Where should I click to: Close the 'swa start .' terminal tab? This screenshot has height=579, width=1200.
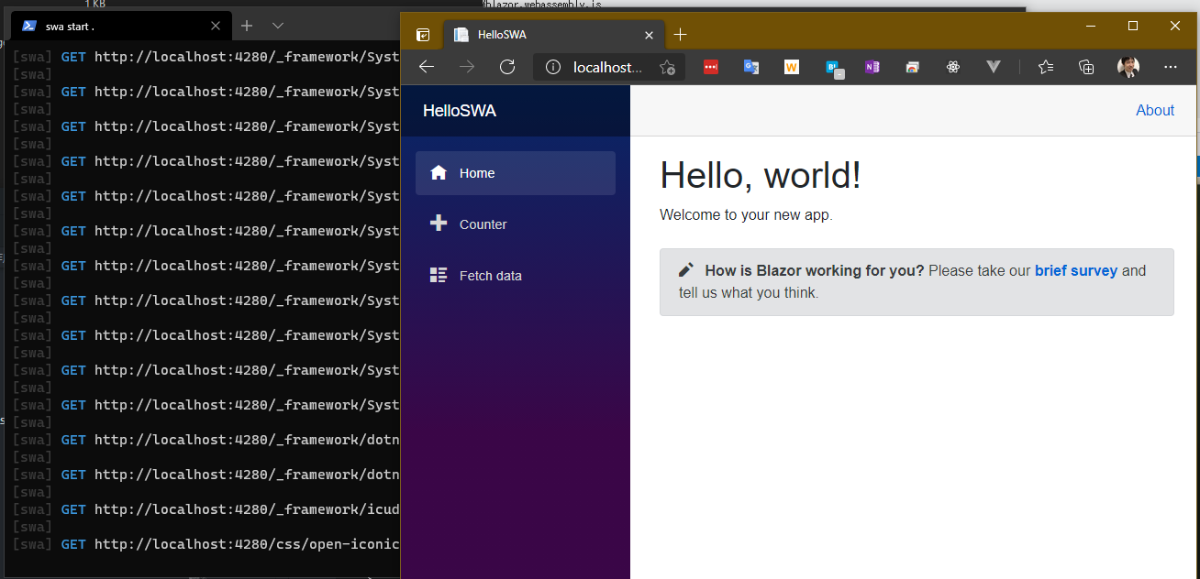pos(216,26)
